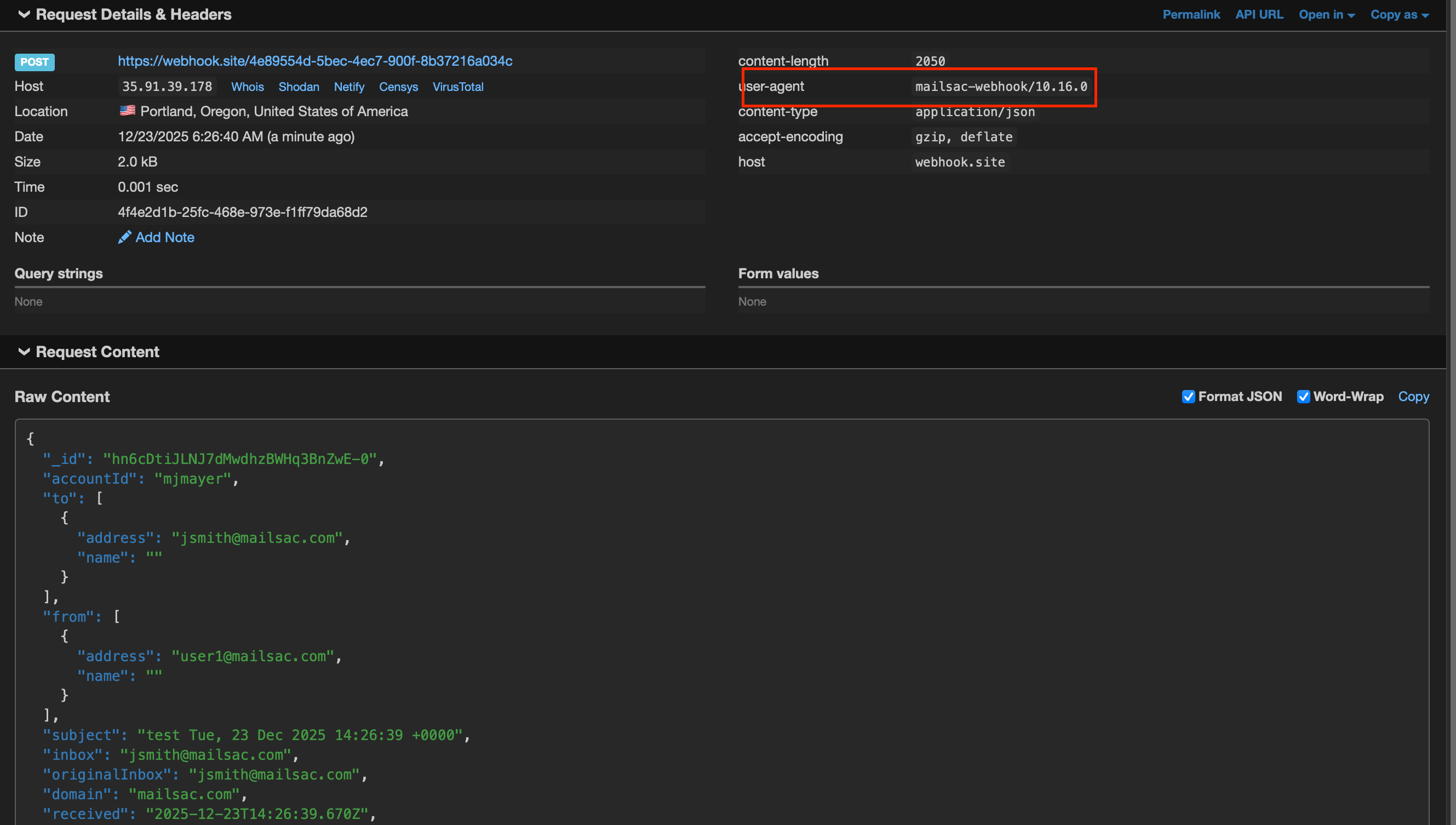Check the IP on Censys

pos(398,87)
